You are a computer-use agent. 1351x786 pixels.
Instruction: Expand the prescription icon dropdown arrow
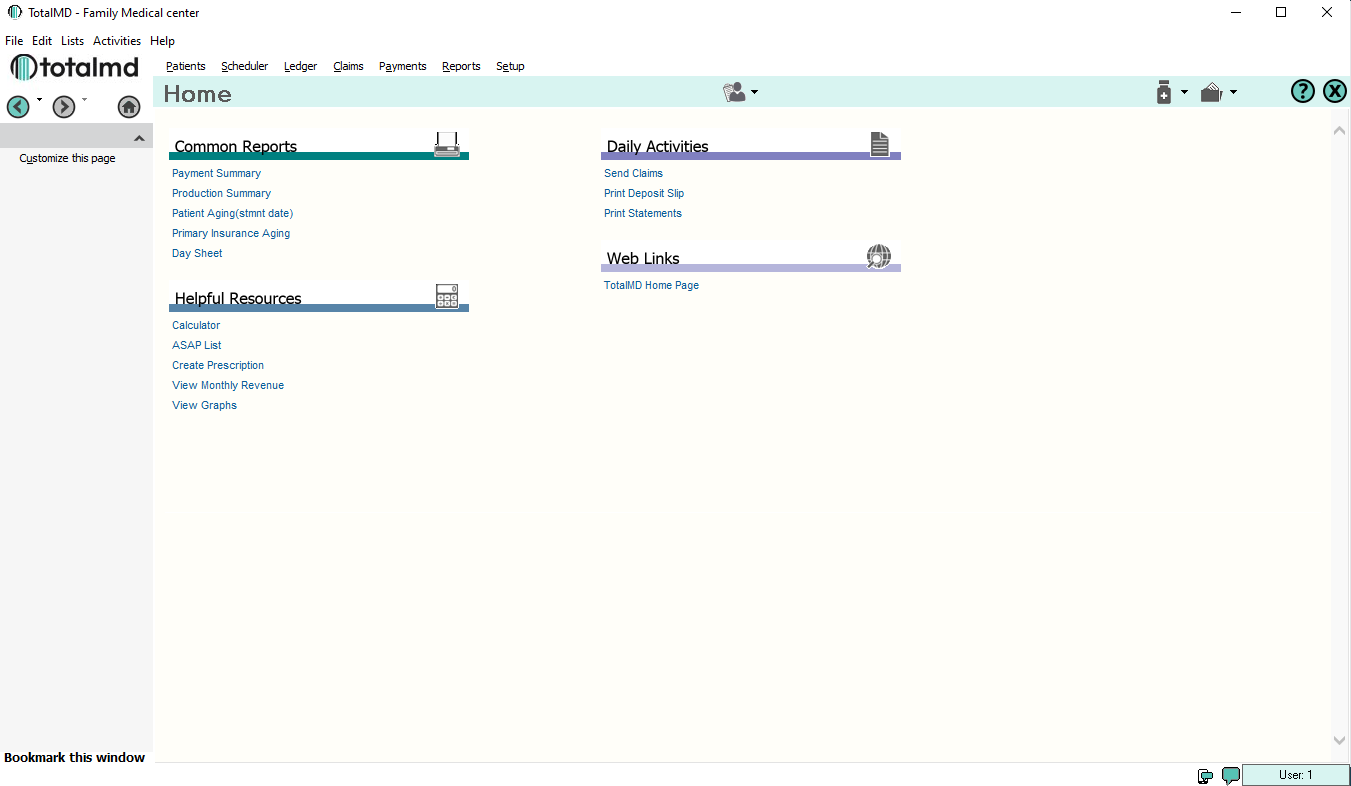[1184, 92]
